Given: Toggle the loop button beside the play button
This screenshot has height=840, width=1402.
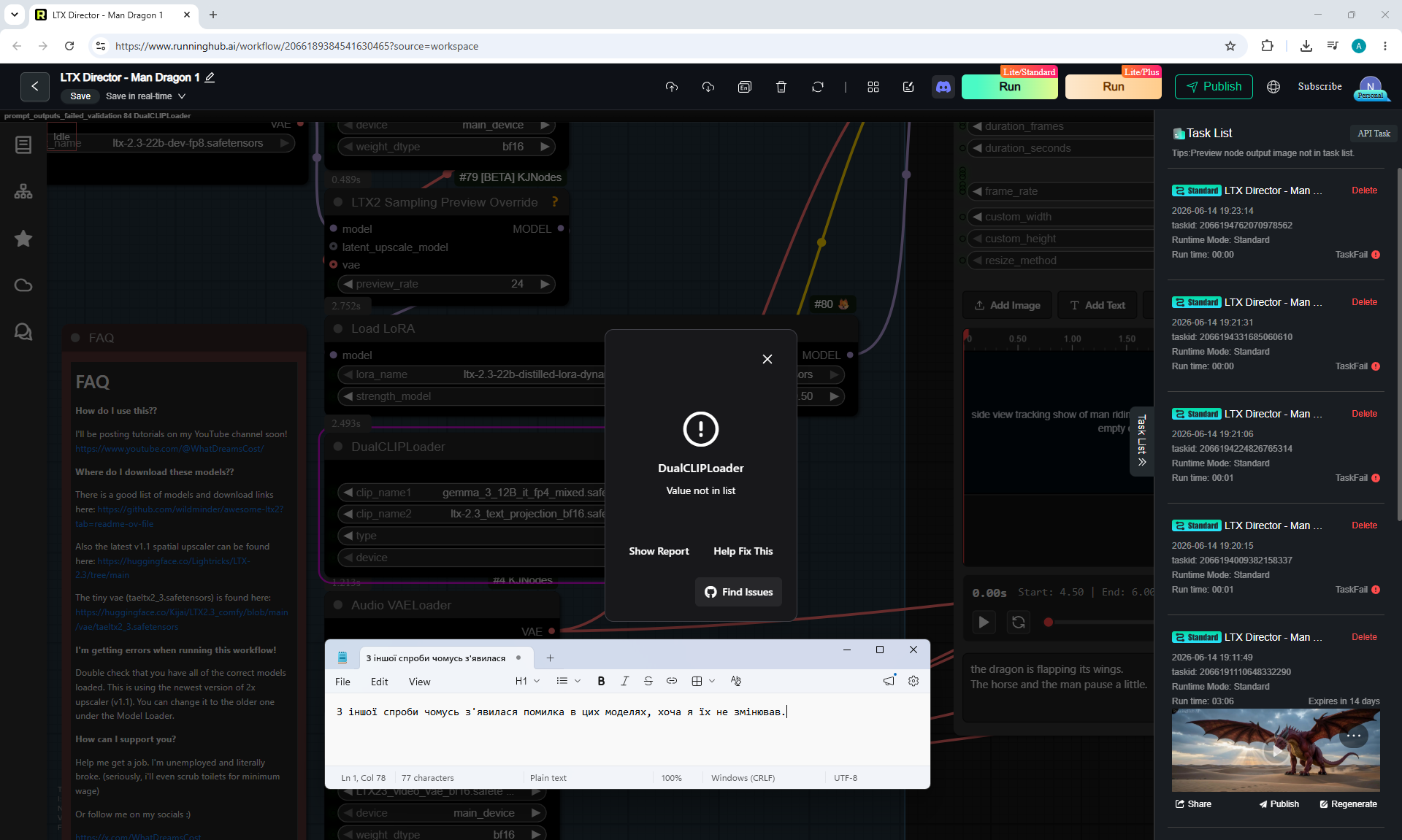Looking at the screenshot, I should pos(1019,622).
